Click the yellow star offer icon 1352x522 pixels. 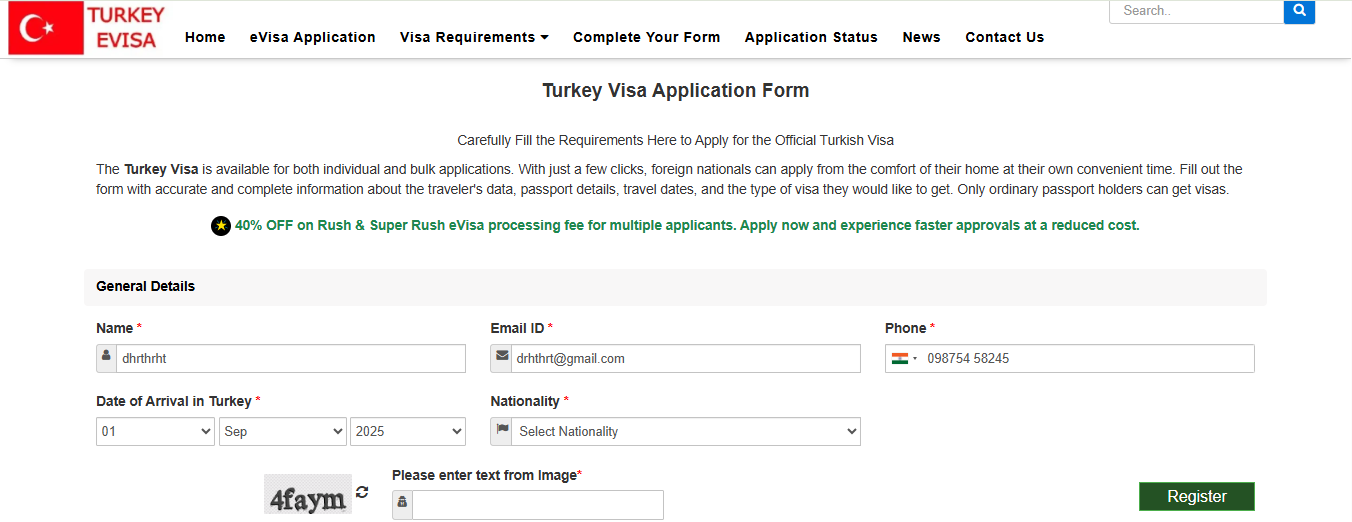click(x=221, y=226)
